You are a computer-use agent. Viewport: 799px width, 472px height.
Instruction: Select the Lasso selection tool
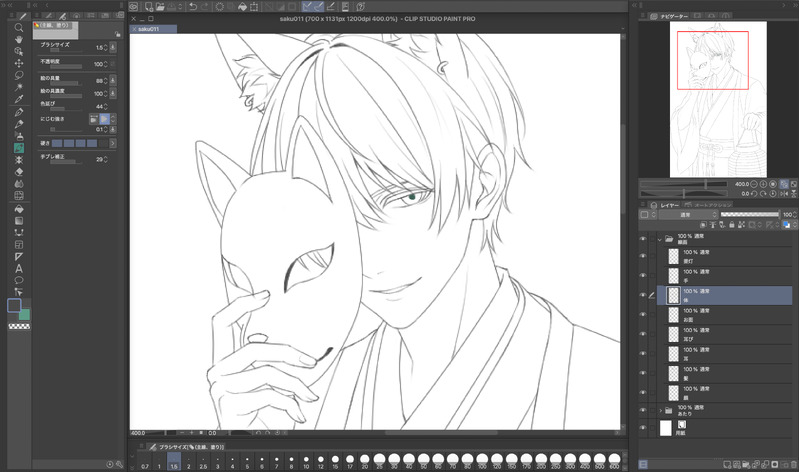[x=19, y=75]
